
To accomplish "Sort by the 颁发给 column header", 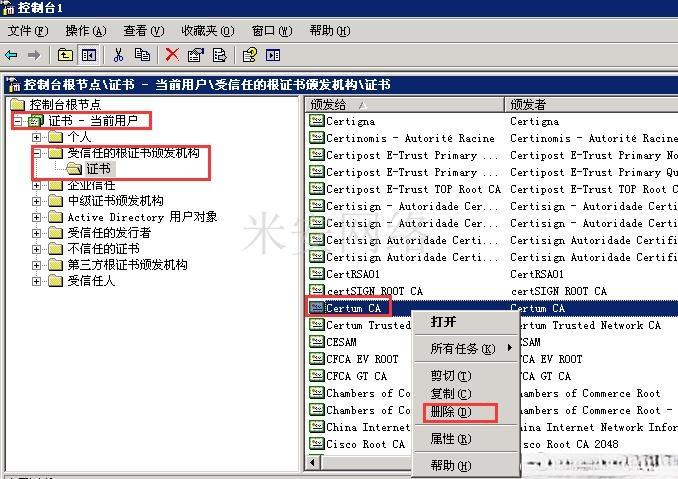I will [405, 104].
